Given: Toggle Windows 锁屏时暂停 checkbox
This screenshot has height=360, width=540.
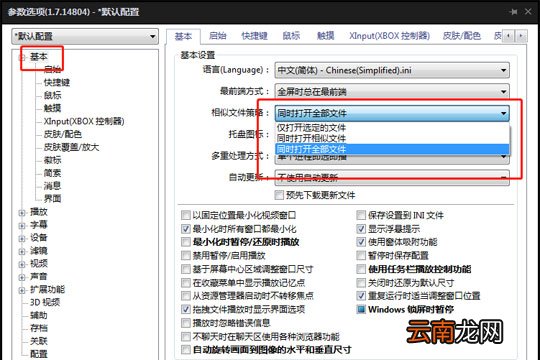Looking at the screenshot, I should (361, 309).
